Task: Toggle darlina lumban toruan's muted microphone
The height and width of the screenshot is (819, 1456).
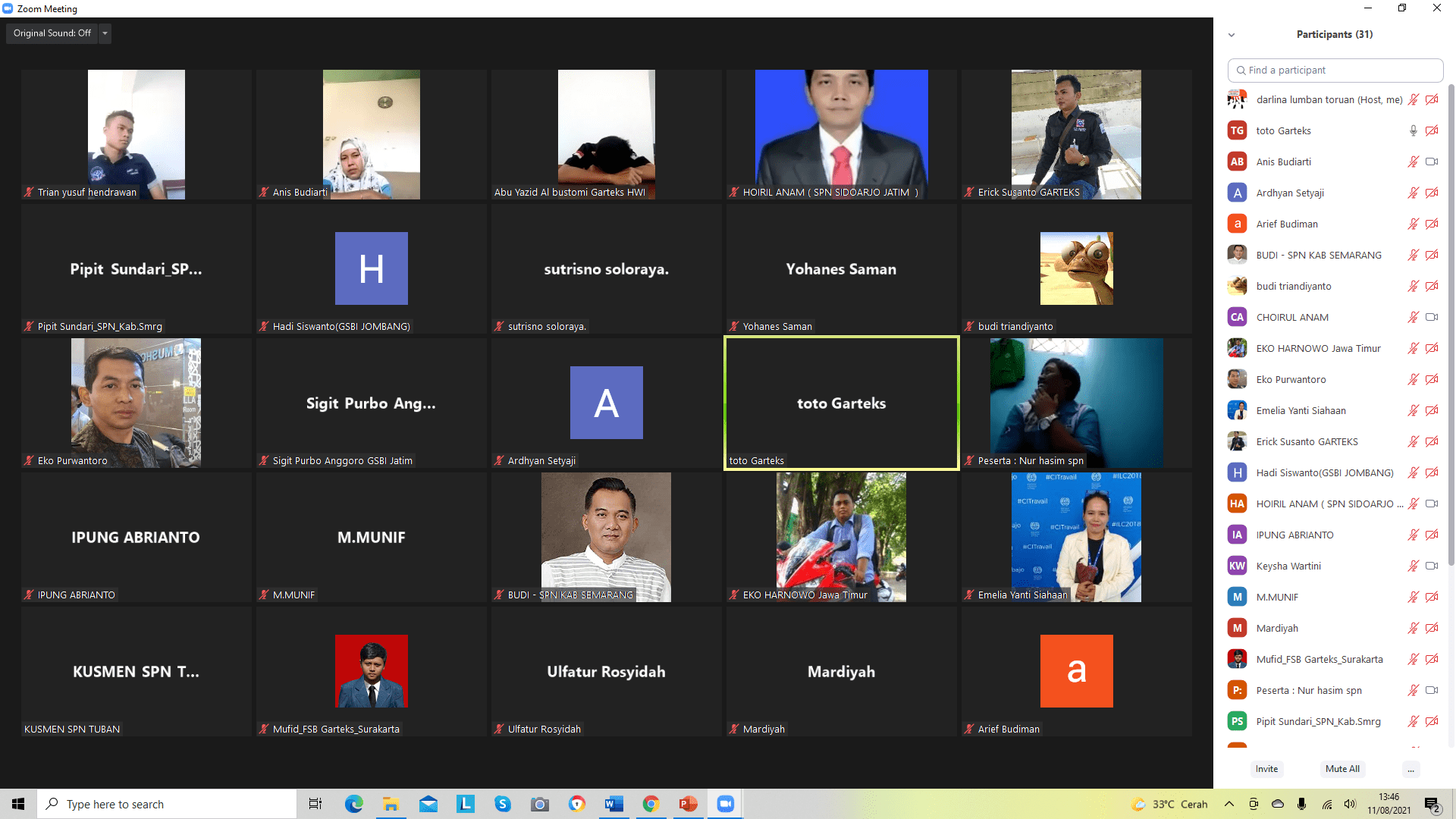Action: (x=1413, y=99)
